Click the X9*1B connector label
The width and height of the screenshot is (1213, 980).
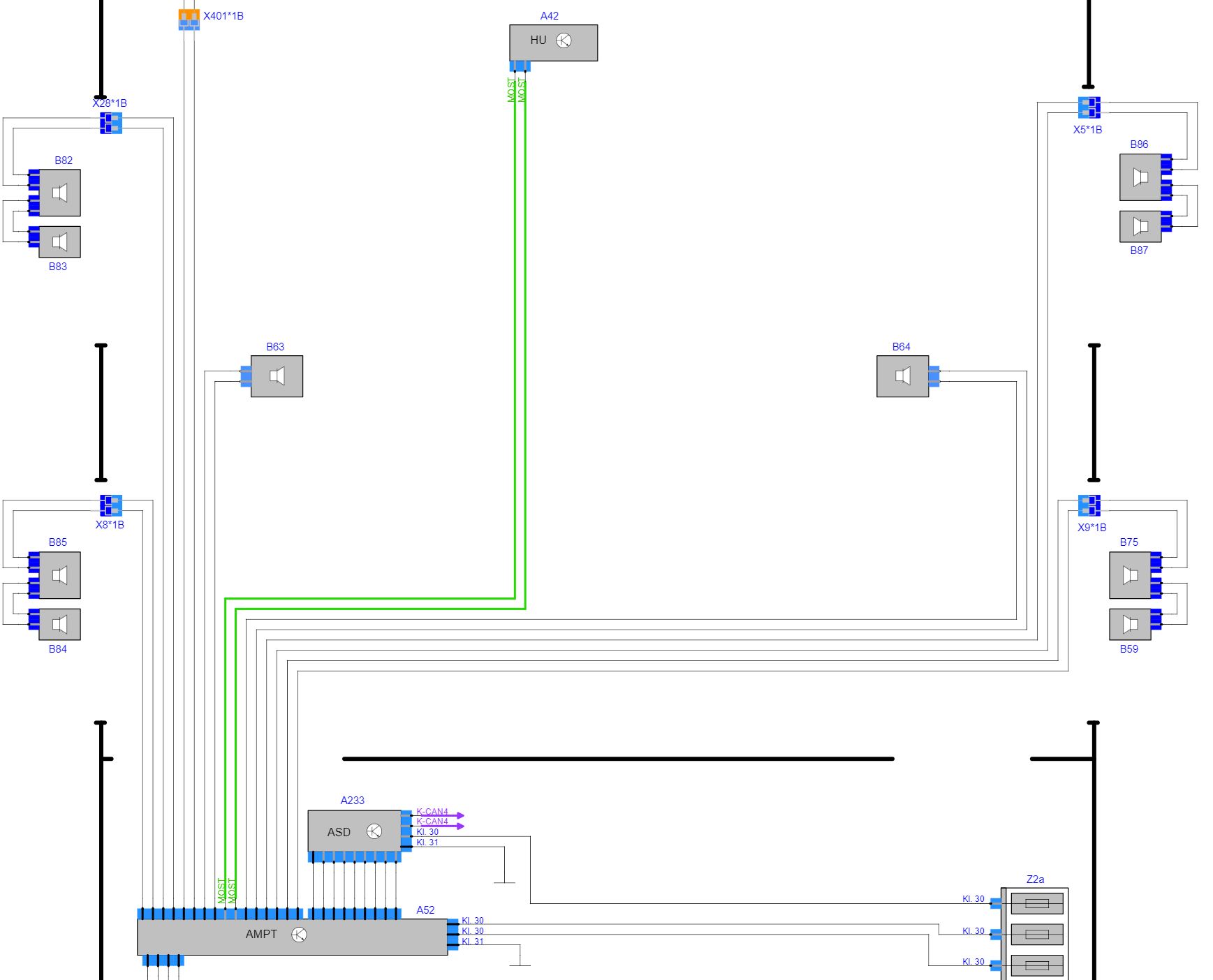click(x=1092, y=528)
